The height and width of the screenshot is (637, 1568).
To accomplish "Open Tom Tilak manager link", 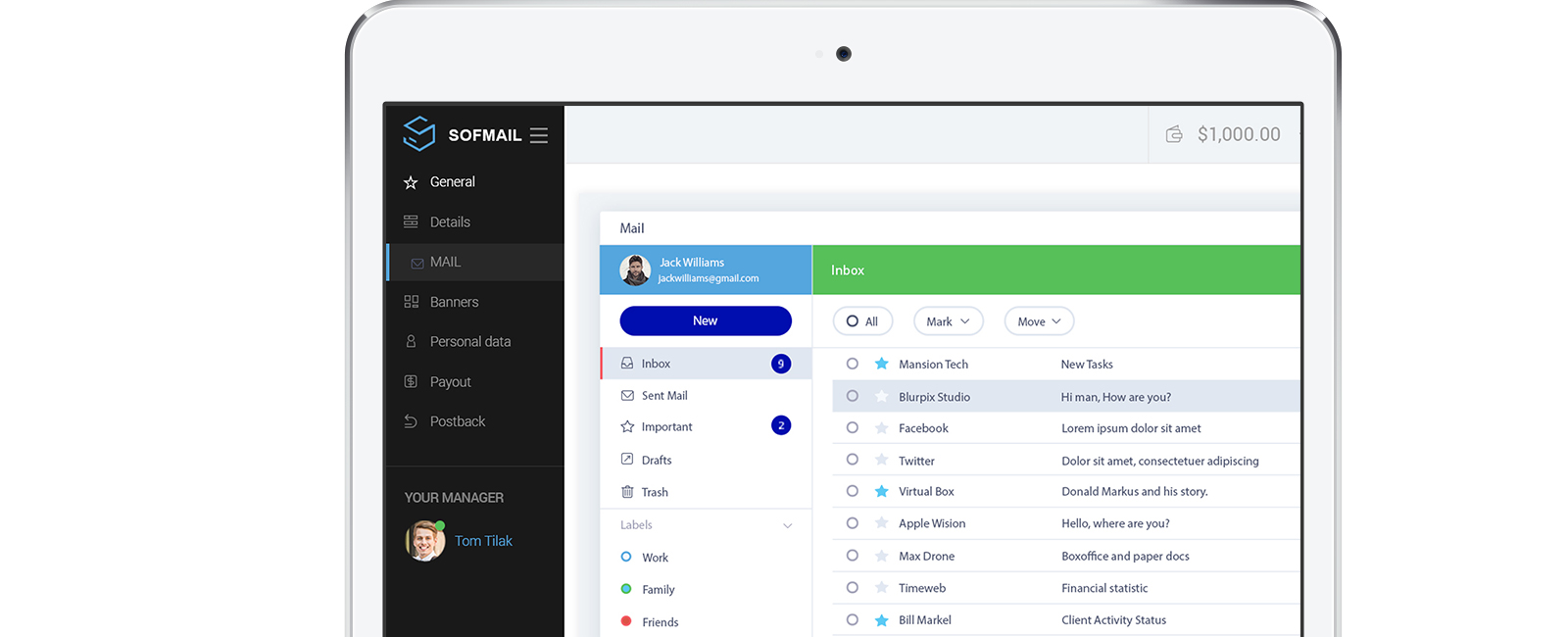I will [x=483, y=541].
